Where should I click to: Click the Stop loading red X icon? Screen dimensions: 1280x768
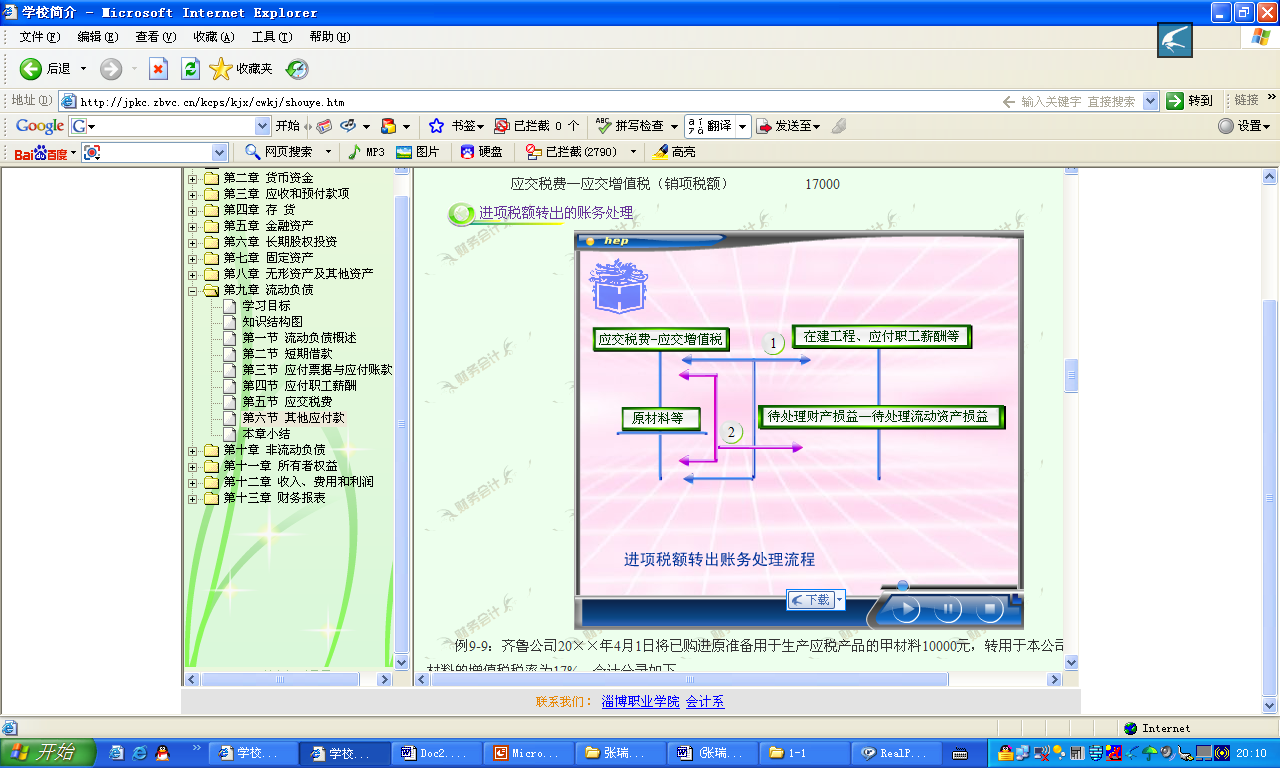coord(158,69)
